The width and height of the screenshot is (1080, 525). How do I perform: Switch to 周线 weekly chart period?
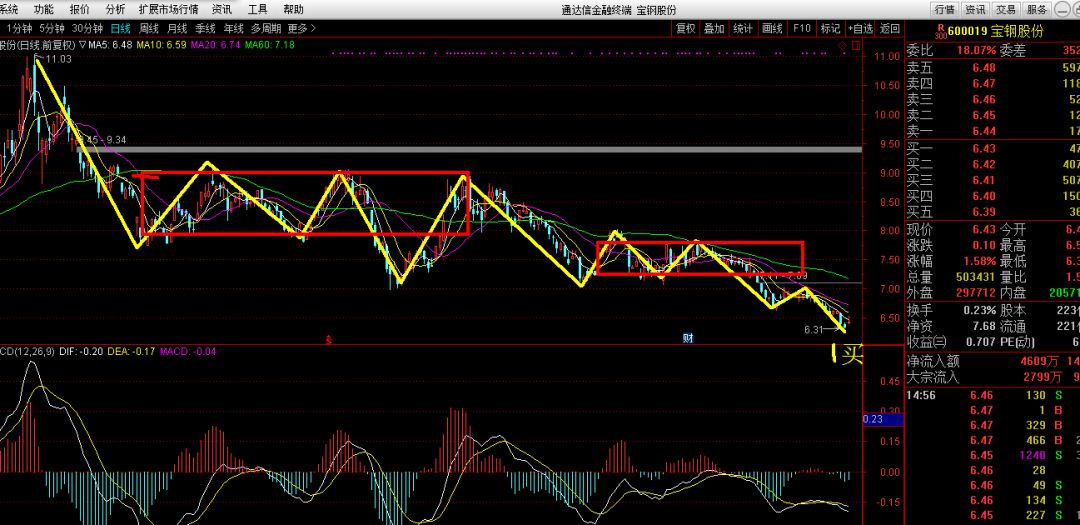[148, 28]
